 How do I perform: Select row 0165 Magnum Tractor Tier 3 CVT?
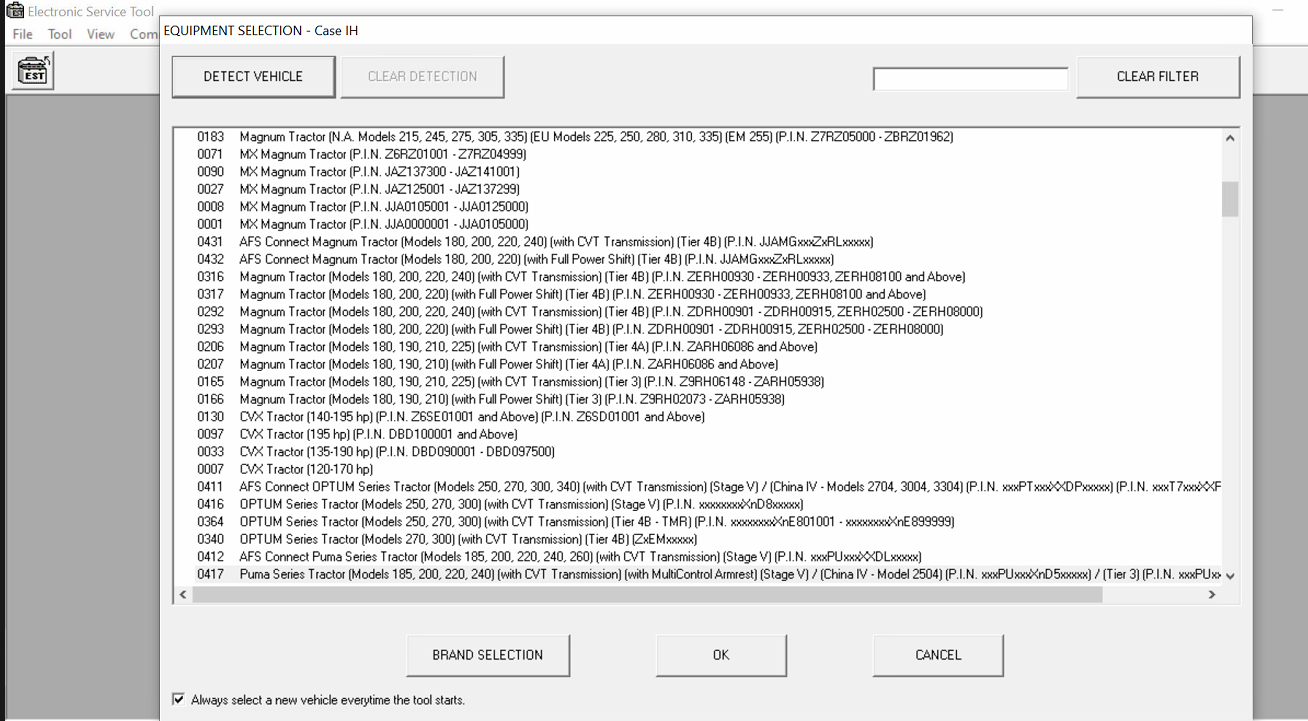(x=697, y=382)
